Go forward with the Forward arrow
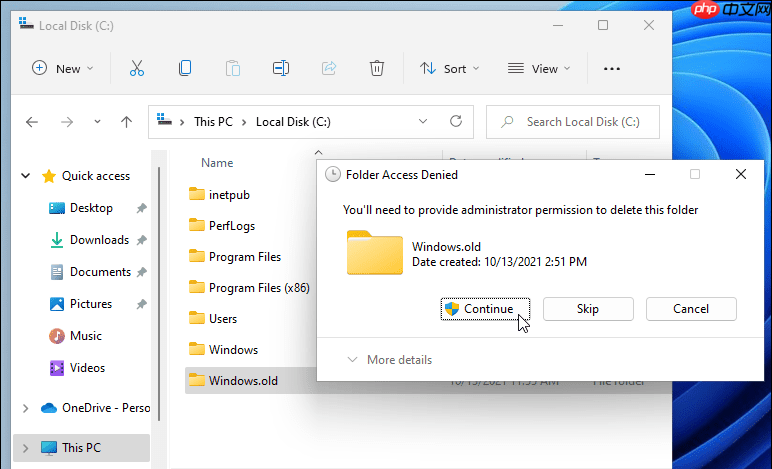Viewport: 772px width, 469px height. pos(66,122)
